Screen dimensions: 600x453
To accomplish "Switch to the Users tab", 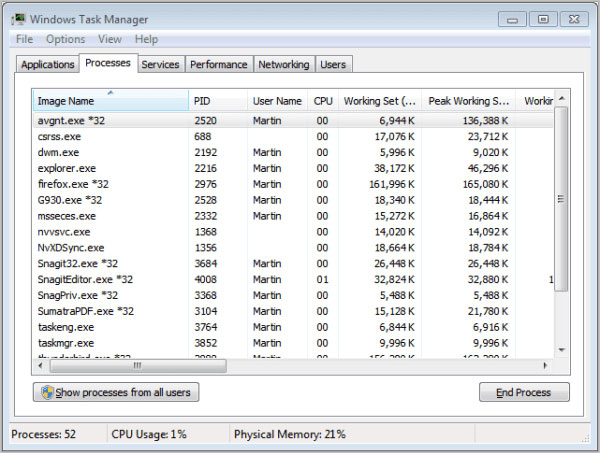I will point(333,64).
